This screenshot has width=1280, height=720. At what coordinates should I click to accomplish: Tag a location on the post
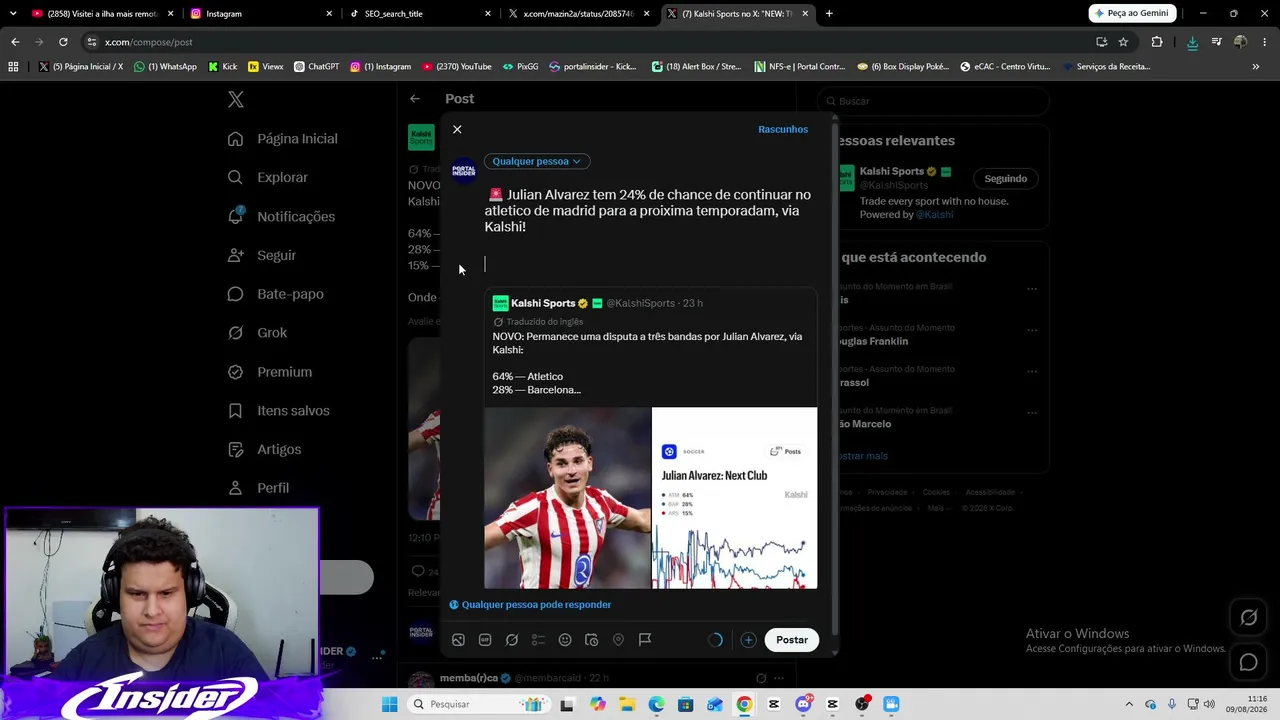pos(618,640)
